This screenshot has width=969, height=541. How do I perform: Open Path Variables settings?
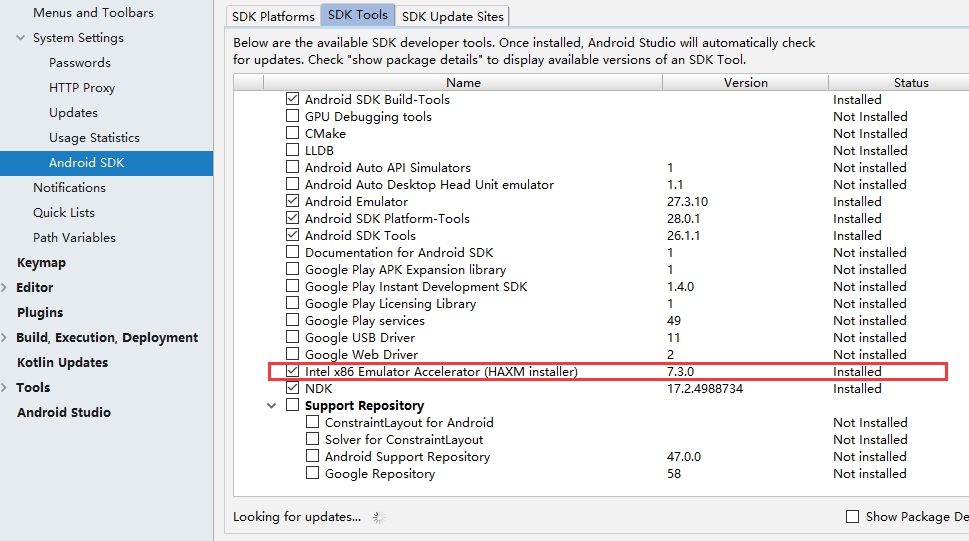(x=74, y=237)
